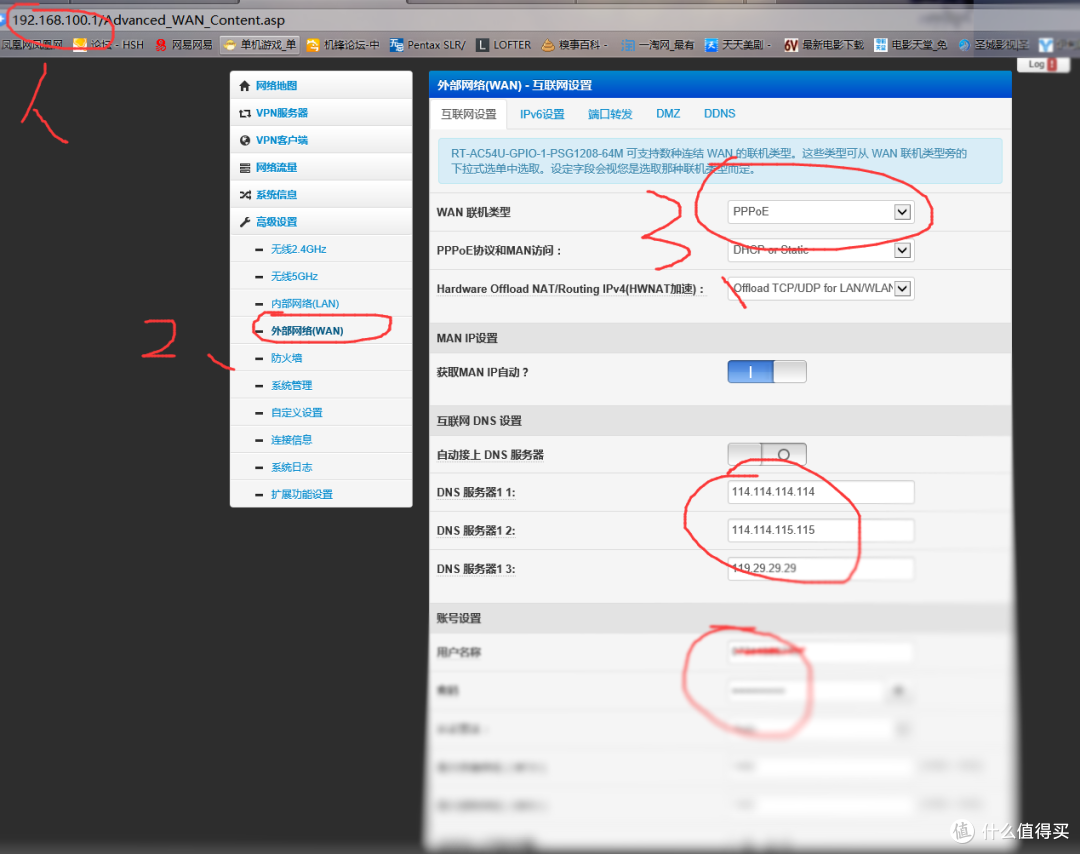Click the 高级设置 wrench icon

coord(245,222)
